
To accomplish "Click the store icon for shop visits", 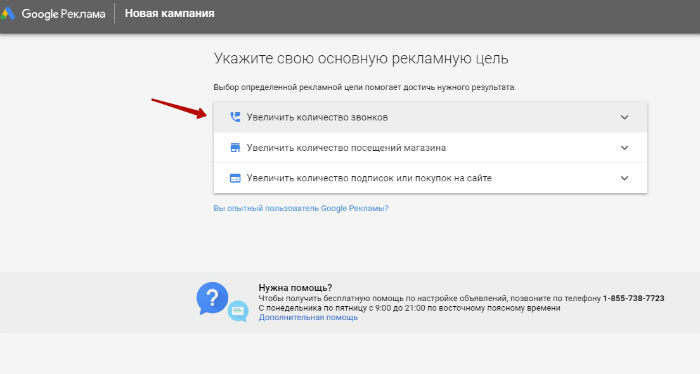I will pyautogui.click(x=235, y=148).
